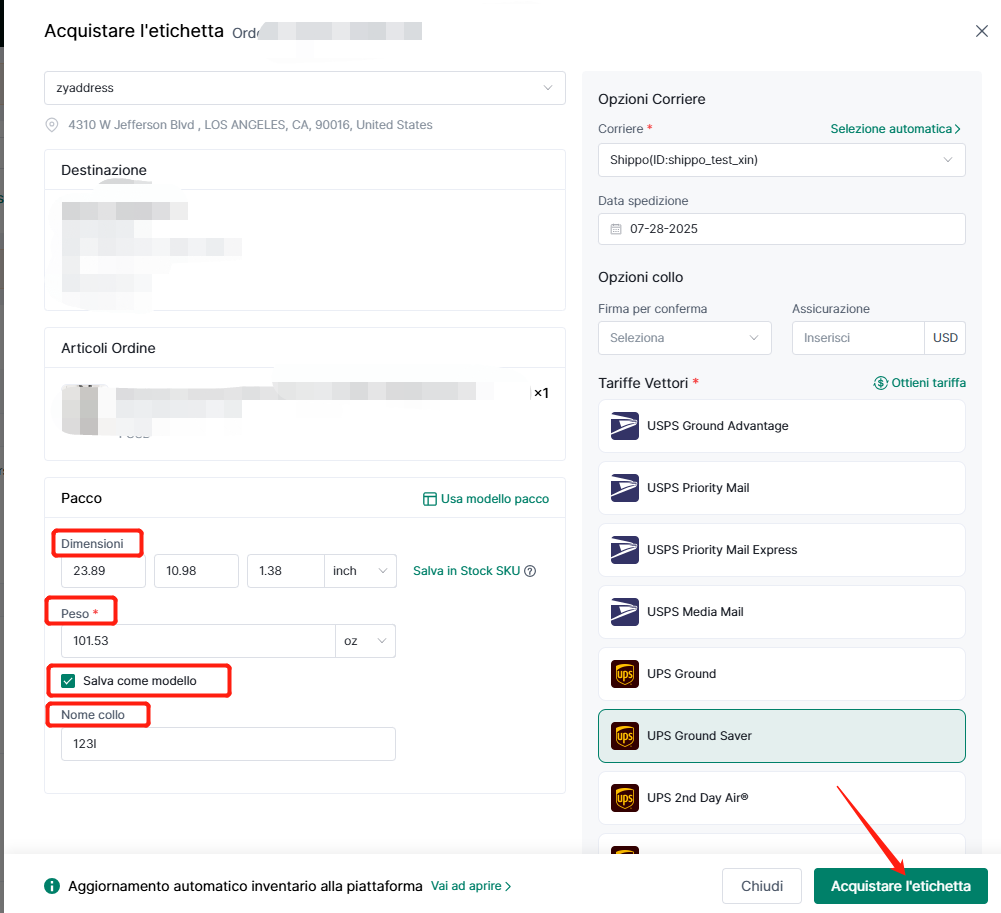Click the location pin icon beside the address
1001x913 pixels.
52,125
